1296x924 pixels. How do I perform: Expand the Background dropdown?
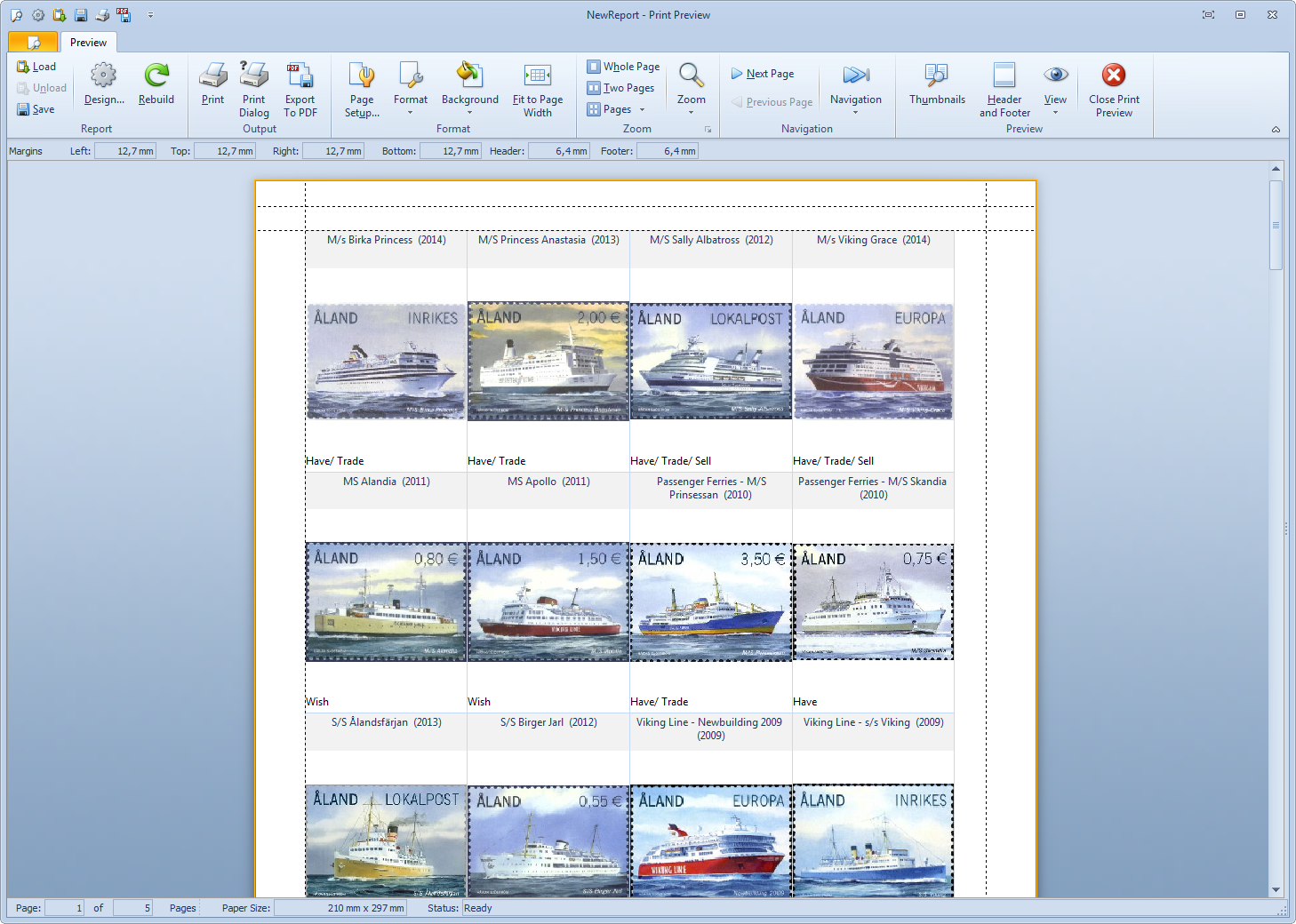click(x=469, y=112)
